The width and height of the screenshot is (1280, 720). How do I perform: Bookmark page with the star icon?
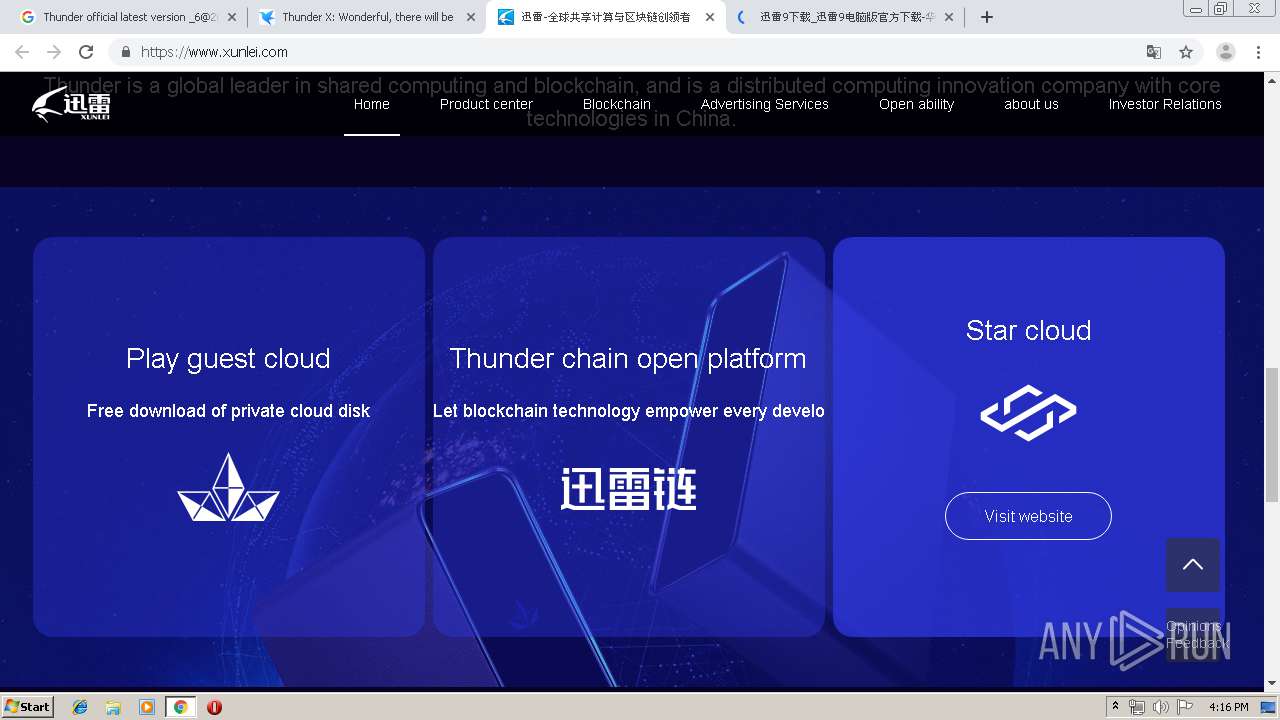[1186, 52]
